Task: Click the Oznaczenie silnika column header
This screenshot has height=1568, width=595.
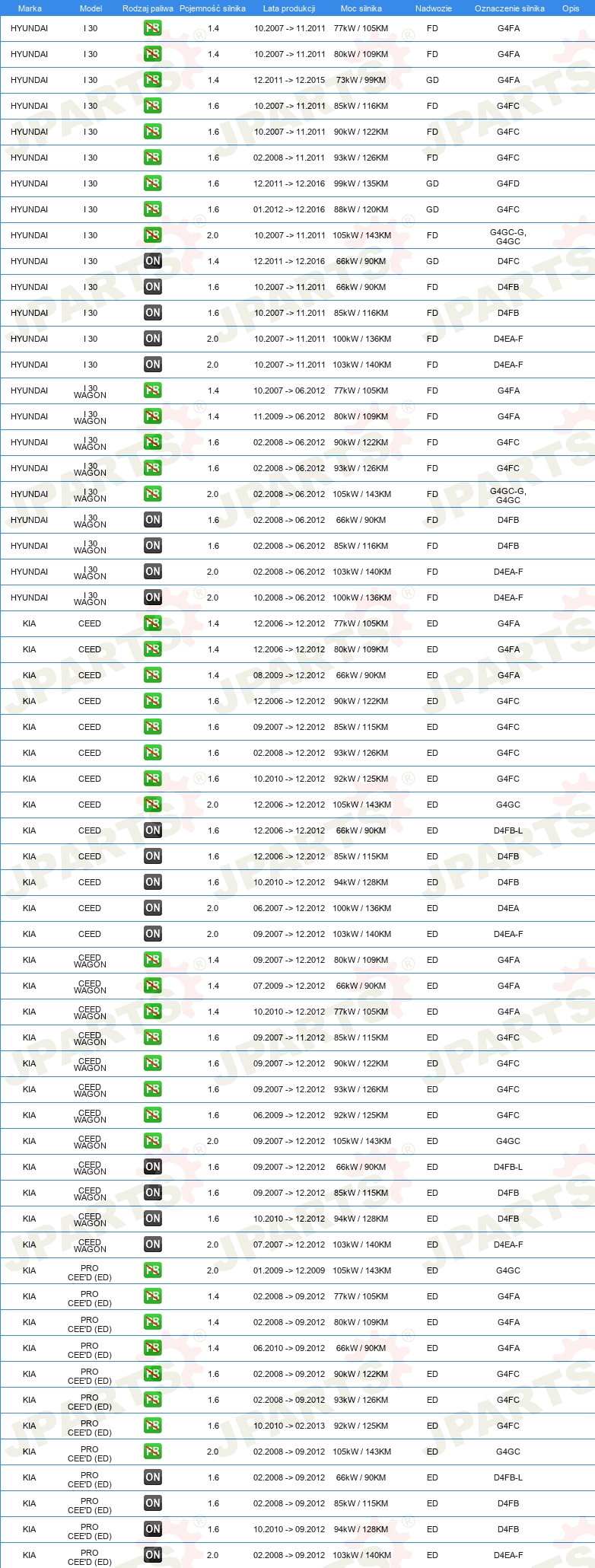Action: click(510, 8)
